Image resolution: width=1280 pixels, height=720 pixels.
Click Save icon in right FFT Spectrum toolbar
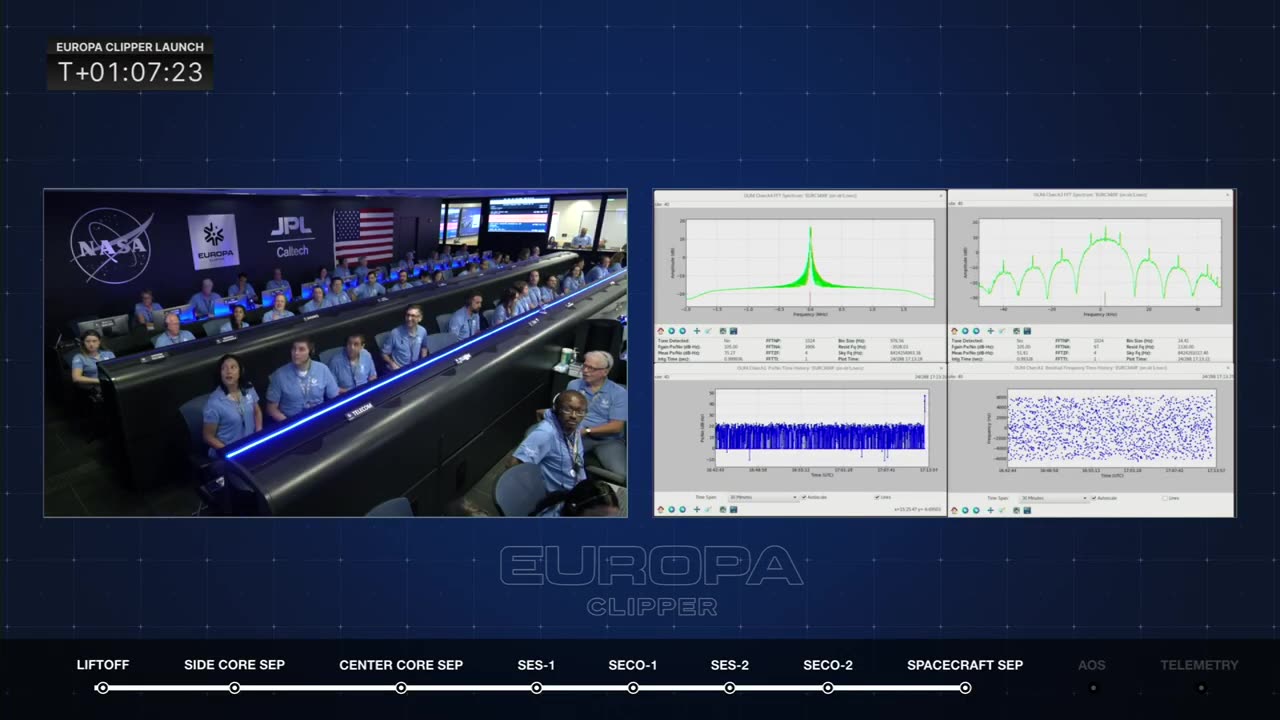(x=1027, y=331)
